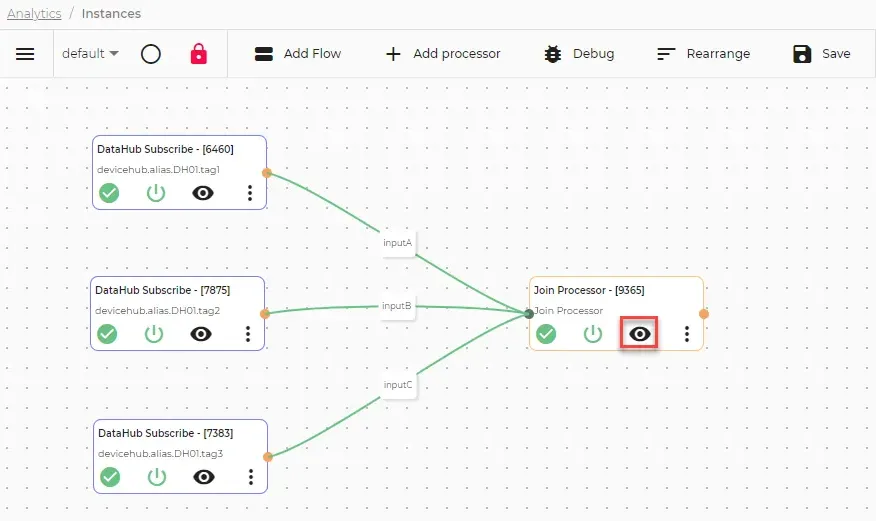Screen dimensions: 876x521
Task: Click output port of DataHub Subscribe 7383
Action: 268,457
